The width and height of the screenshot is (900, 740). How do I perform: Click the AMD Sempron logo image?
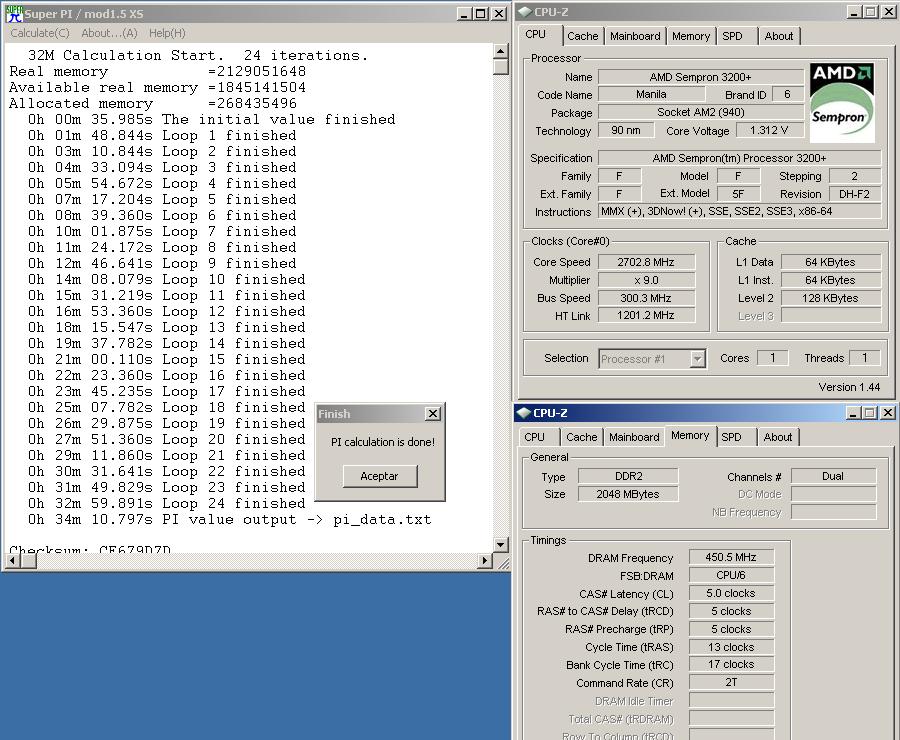click(x=842, y=103)
